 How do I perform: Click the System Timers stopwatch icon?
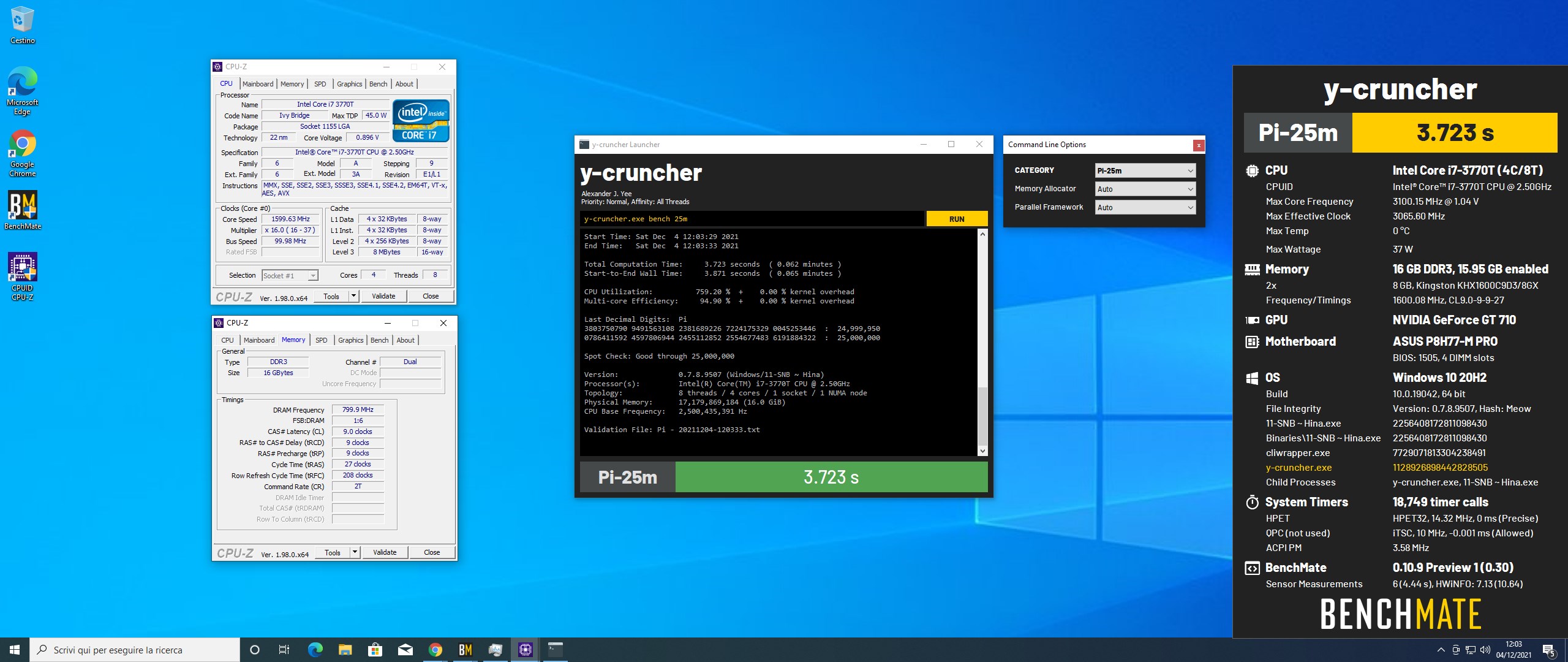pos(1252,503)
